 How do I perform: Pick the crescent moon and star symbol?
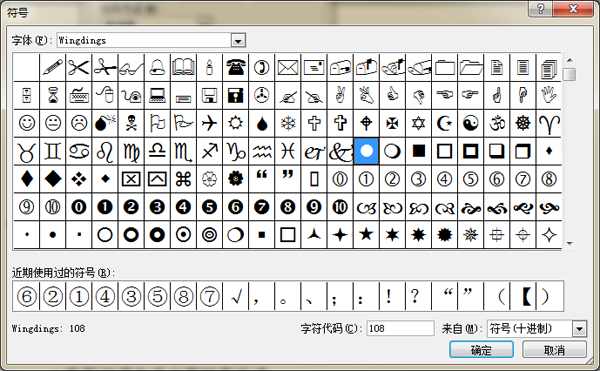[445, 123]
